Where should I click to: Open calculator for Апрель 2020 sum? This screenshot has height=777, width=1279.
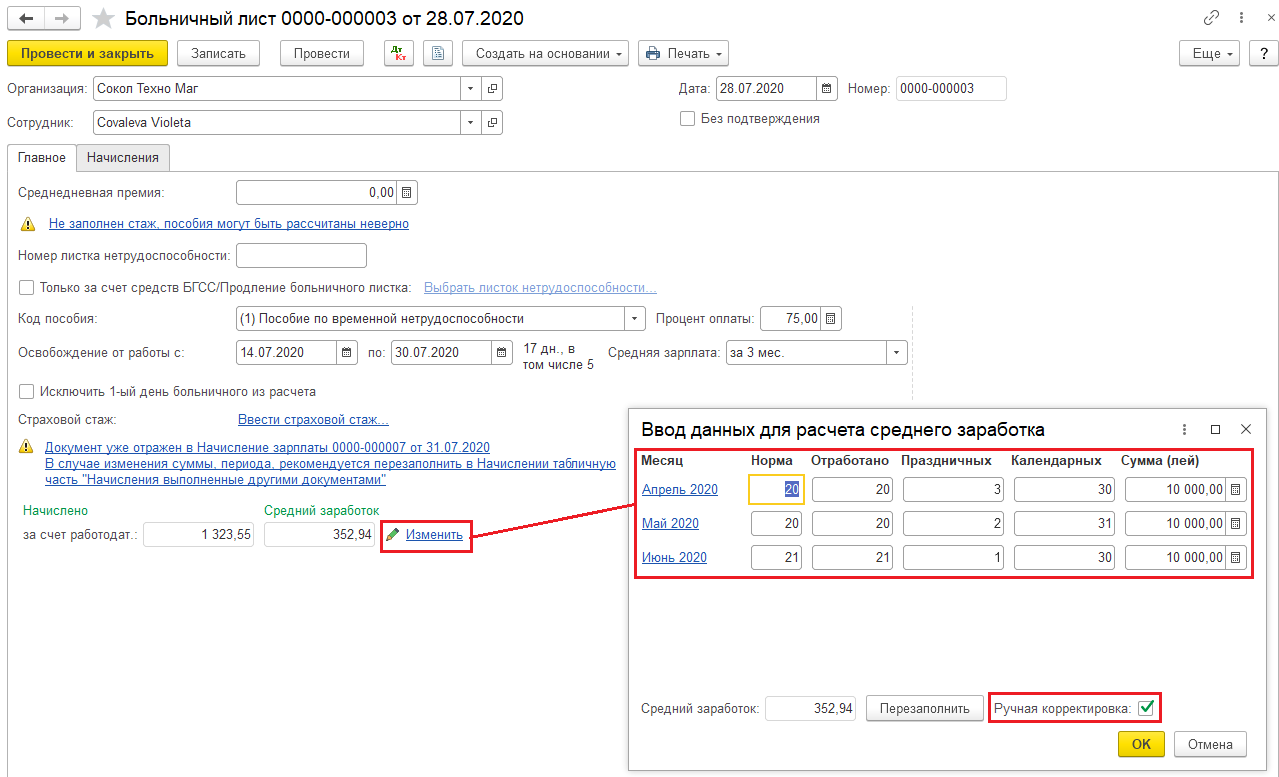click(x=1236, y=489)
